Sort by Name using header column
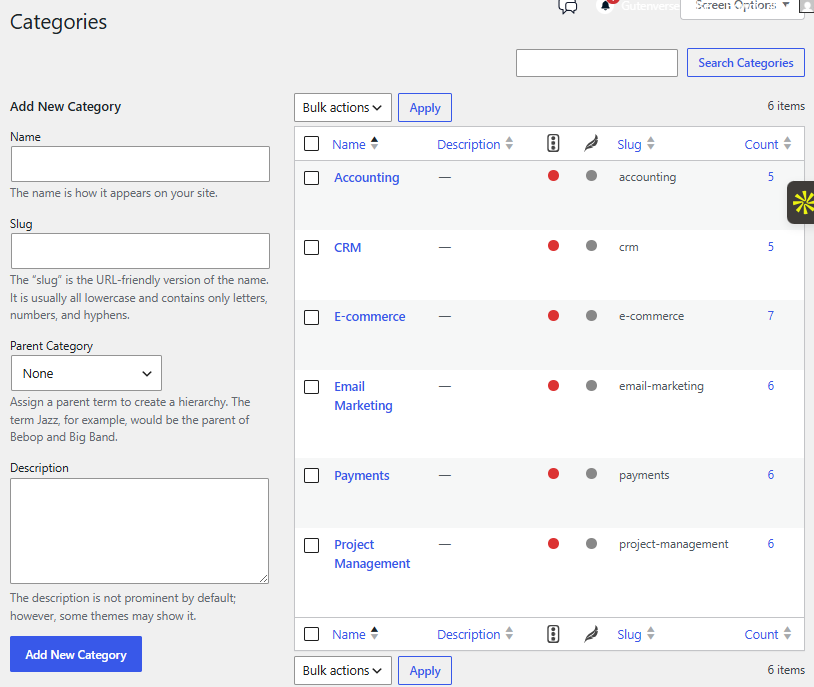Viewport: 814px width, 687px height. 355,144
